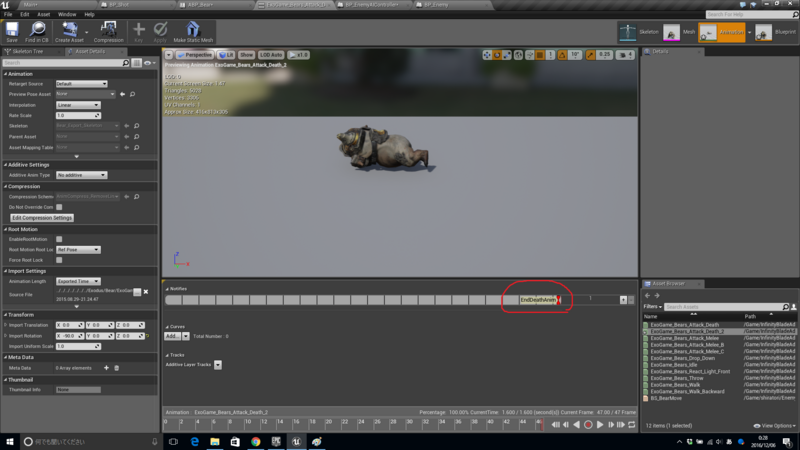Open the Create Asset toolbar tool
Image resolution: width=800 pixels, height=450 pixels.
(x=69, y=32)
